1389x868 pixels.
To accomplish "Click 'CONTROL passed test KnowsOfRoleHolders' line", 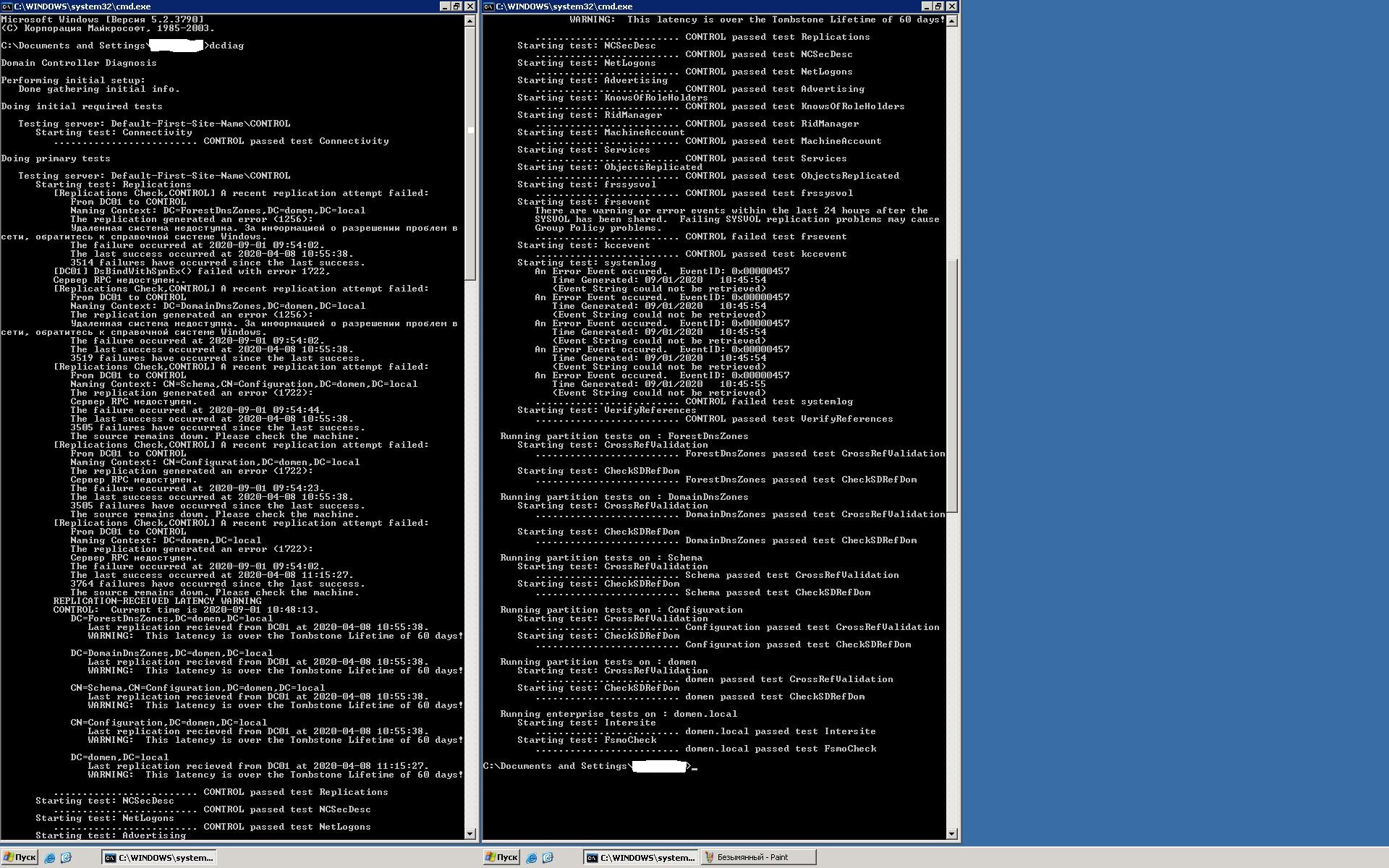I will click(x=720, y=106).
